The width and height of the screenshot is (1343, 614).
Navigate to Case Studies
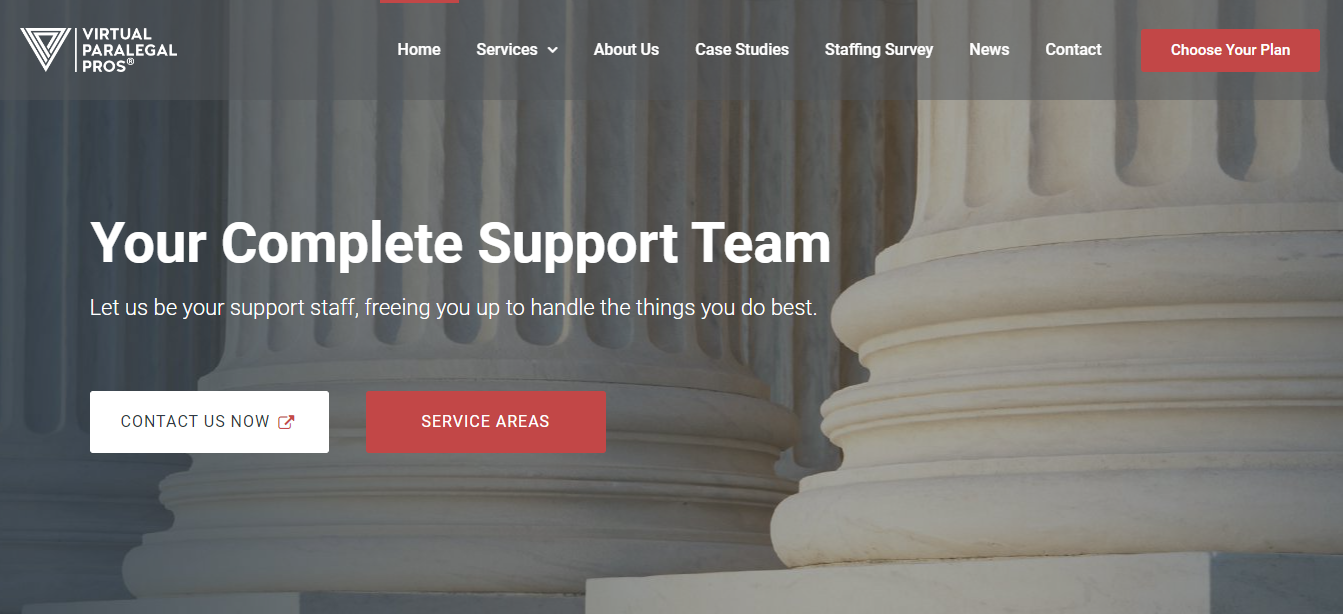pos(742,49)
